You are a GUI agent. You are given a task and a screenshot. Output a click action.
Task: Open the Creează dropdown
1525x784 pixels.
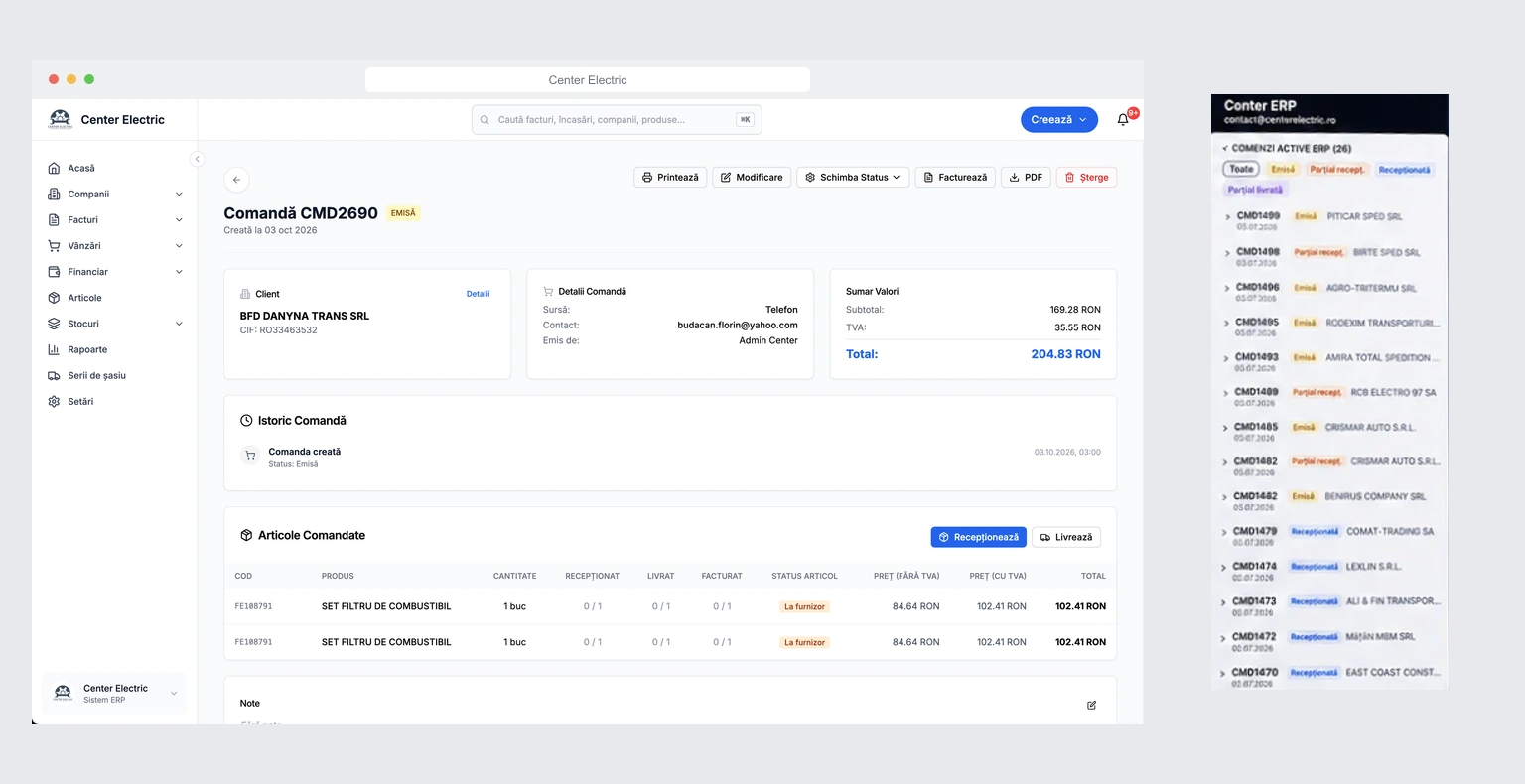click(x=1058, y=119)
